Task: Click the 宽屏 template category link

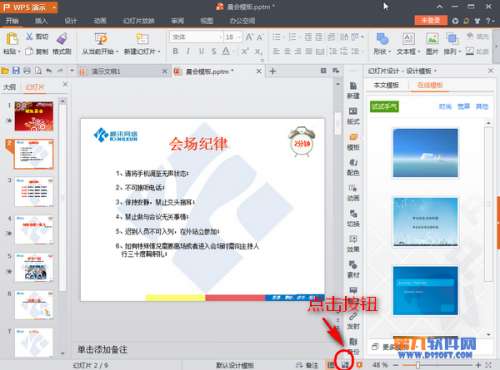Action: (463, 106)
